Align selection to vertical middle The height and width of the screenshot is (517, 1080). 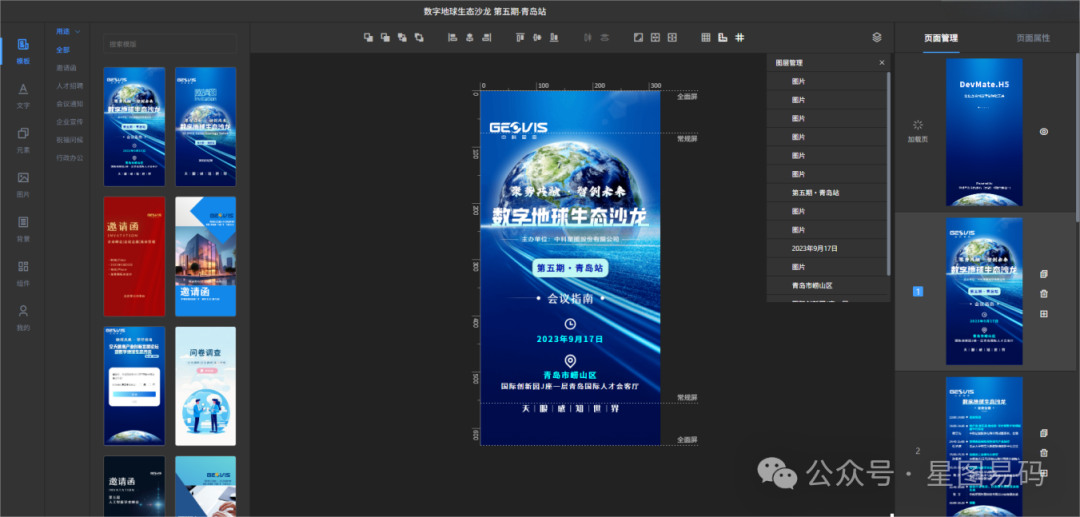pyautogui.click(x=537, y=37)
